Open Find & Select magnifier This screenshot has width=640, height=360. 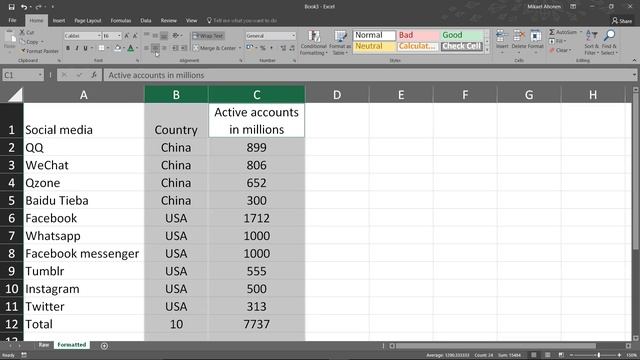click(x=609, y=42)
